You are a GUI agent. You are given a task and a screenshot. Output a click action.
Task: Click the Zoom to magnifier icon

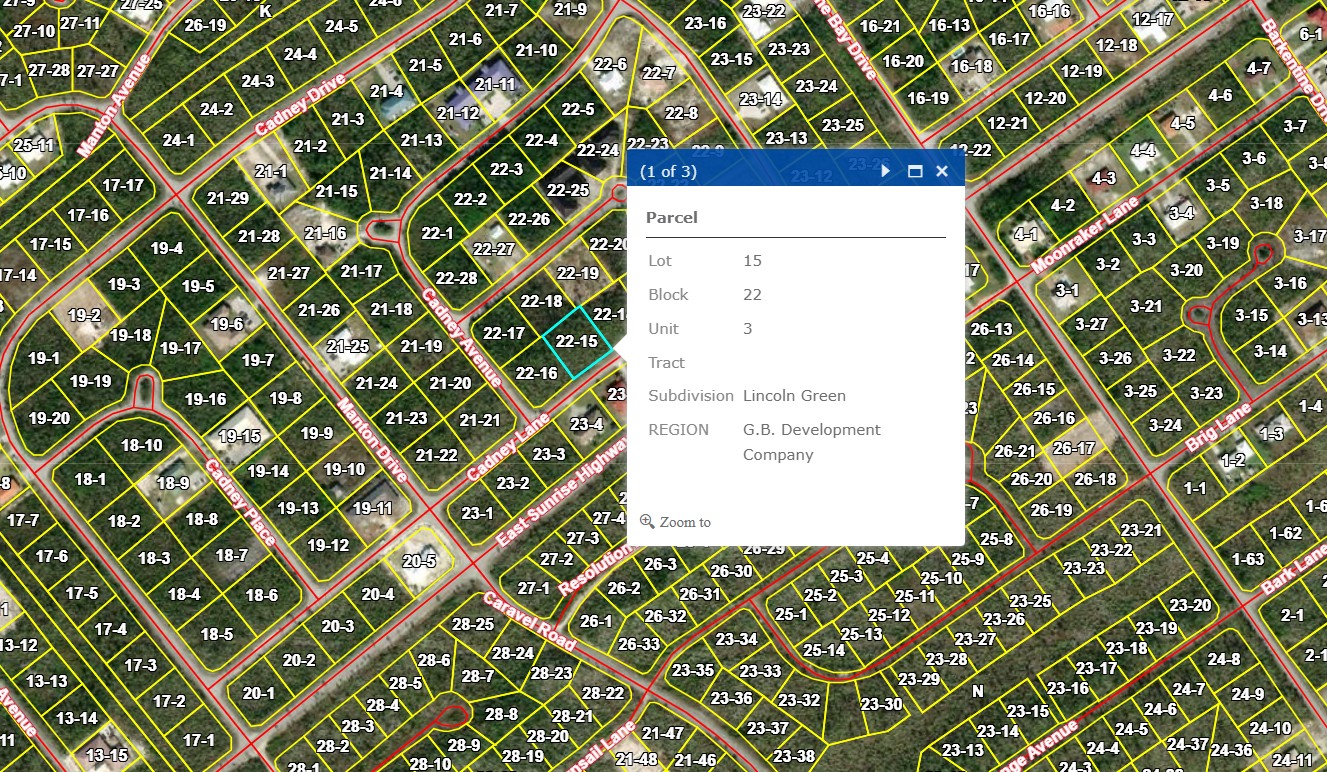pyautogui.click(x=647, y=521)
